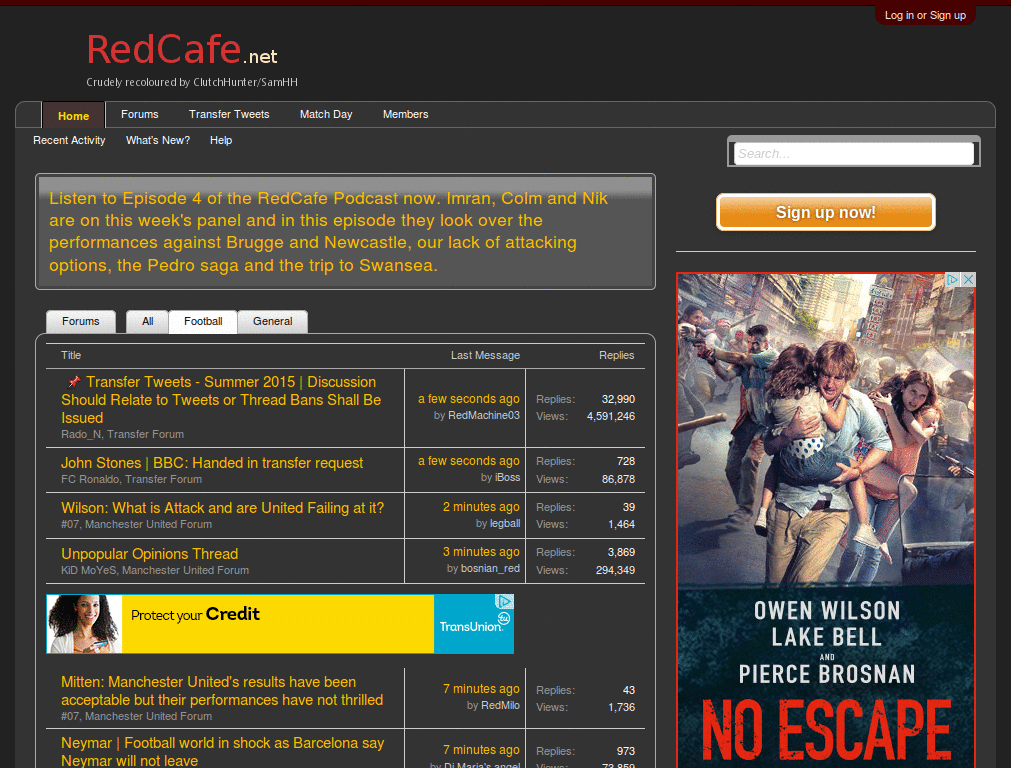Open What's New? submenu link
Image resolution: width=1024 pixels, height=768 pixels.
tap(158, 140)
